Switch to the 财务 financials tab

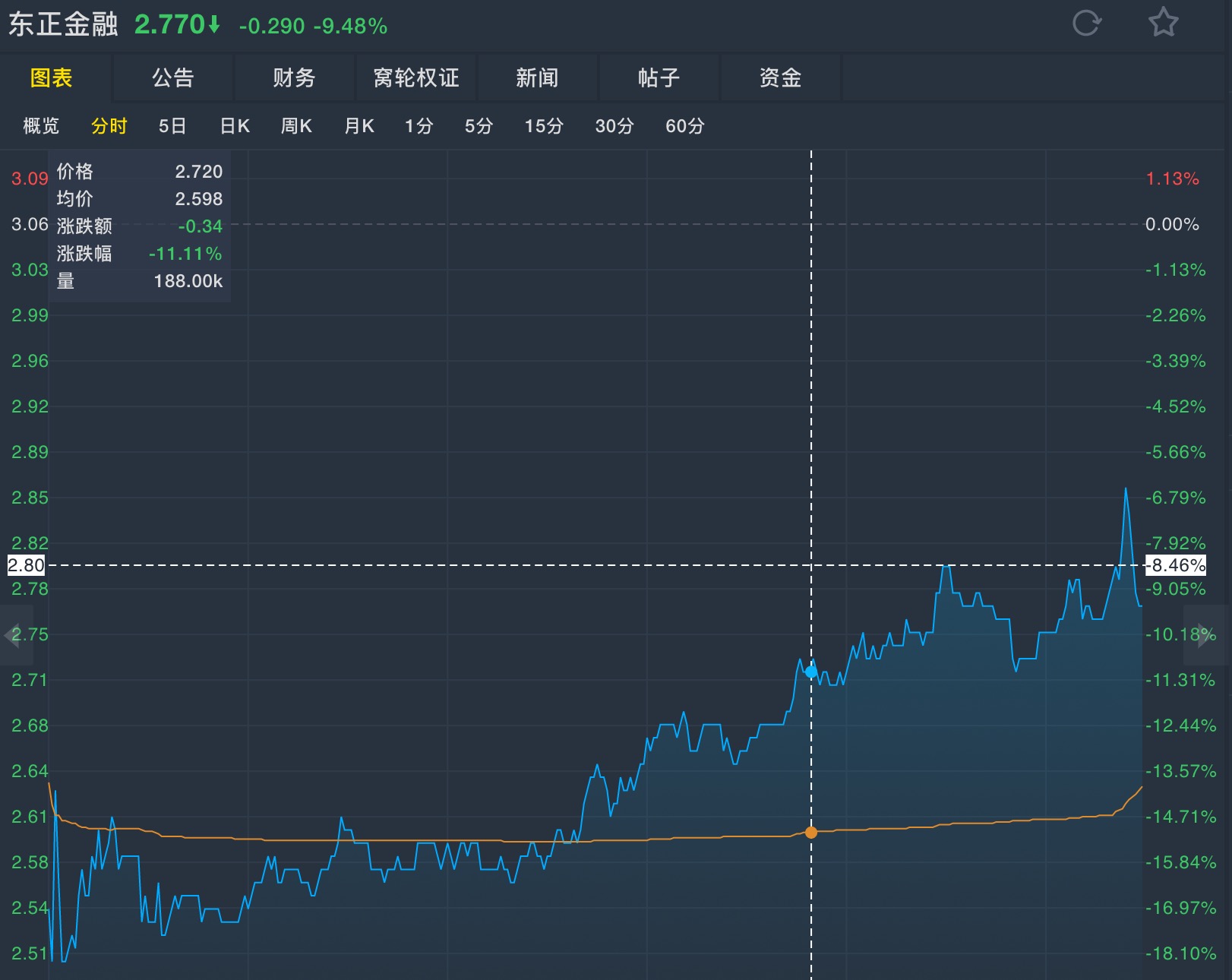(x=294, y=77)
